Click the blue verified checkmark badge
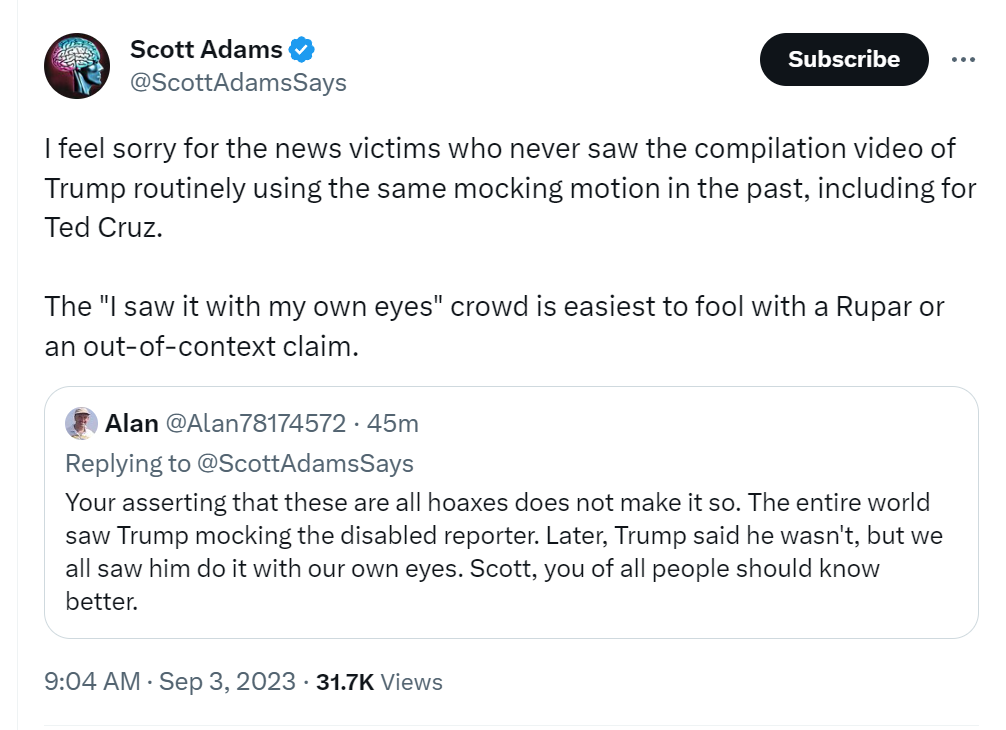This screenshot has width=1006, height=730. tap(302, 49)
